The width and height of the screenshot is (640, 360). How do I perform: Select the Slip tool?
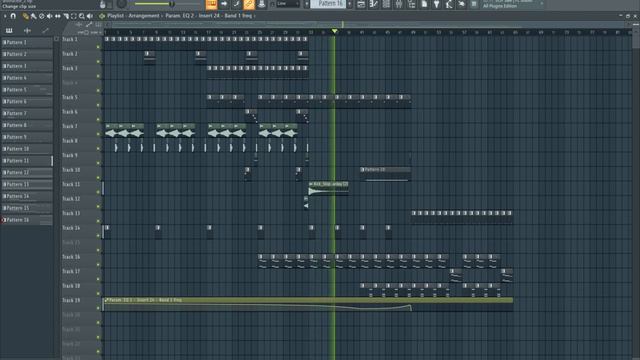tap(58, 16)
